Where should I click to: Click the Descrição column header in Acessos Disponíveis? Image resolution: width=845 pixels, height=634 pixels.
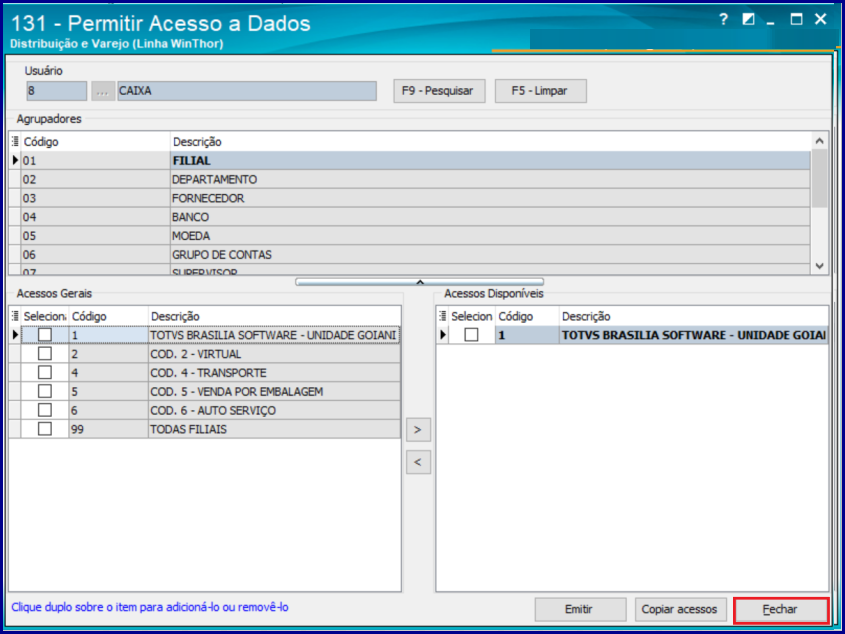694,316
